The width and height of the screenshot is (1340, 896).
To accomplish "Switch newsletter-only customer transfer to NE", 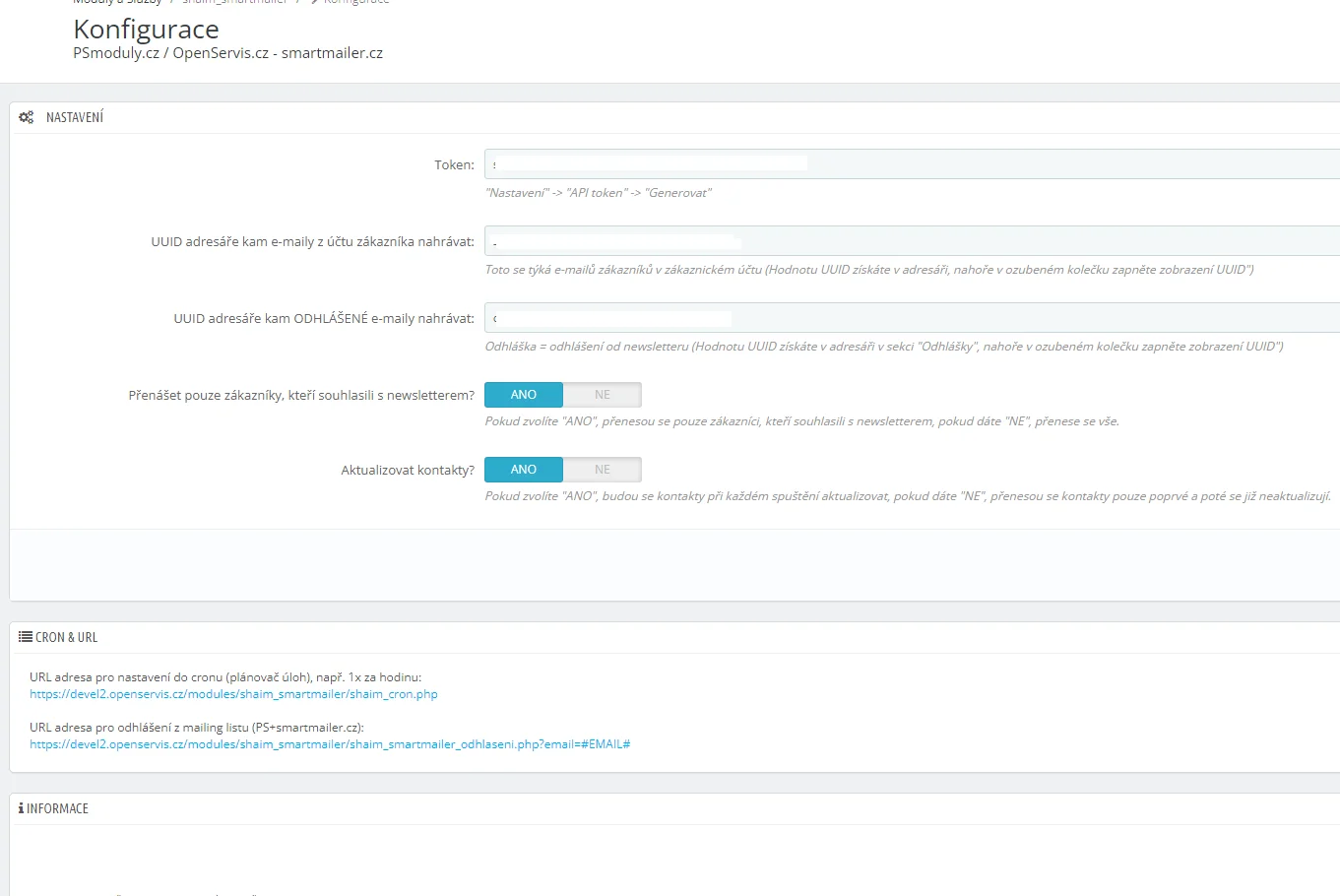I will tap(603, 395).
